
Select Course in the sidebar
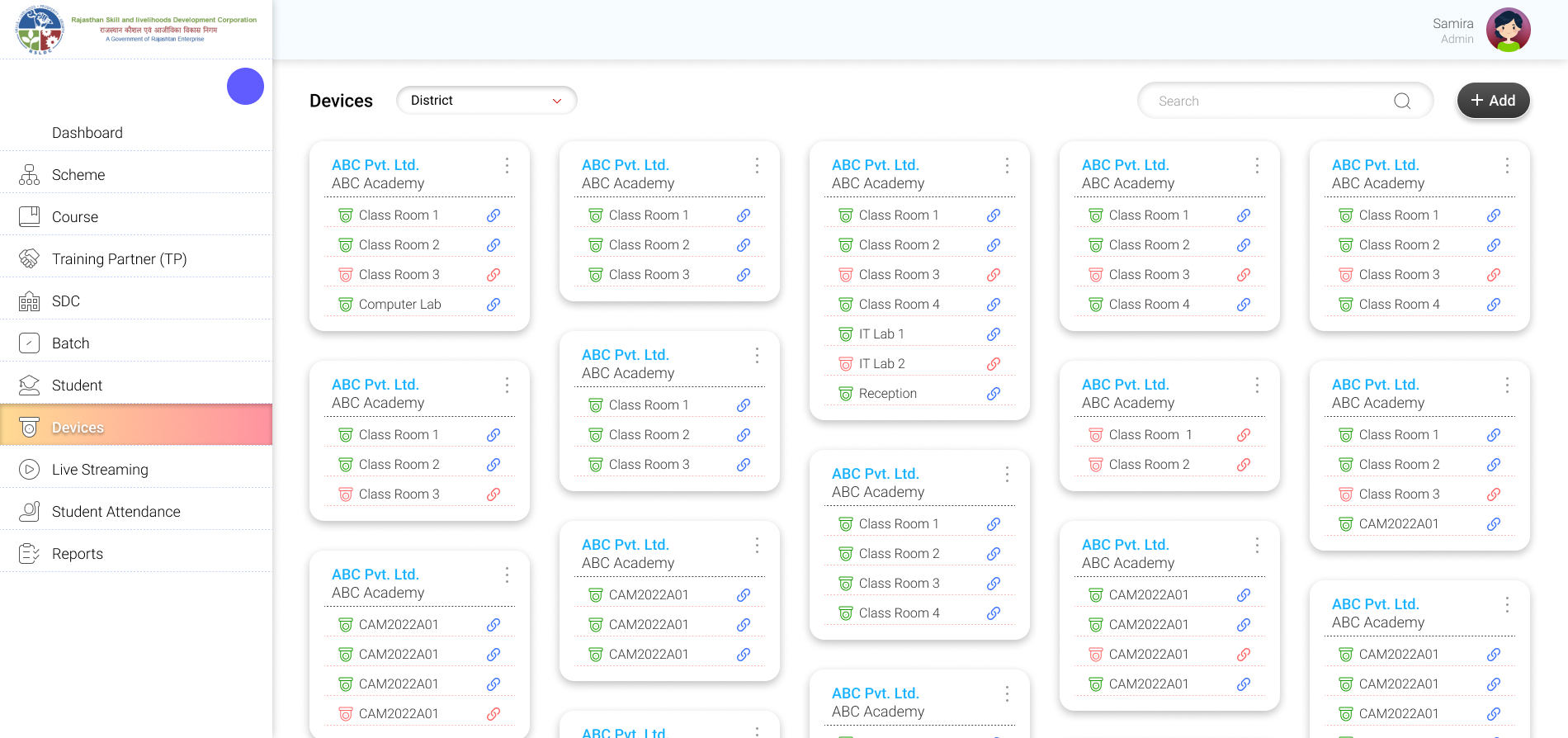point(74,217)
